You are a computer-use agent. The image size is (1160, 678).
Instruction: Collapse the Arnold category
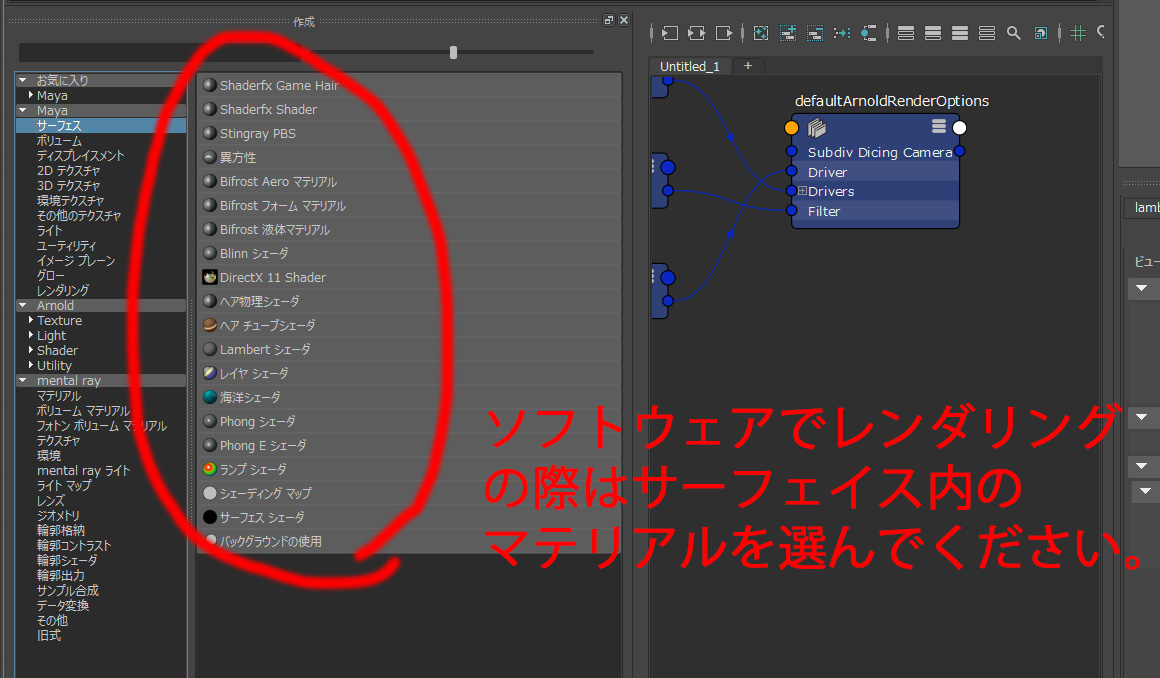[x=23, y=305]
